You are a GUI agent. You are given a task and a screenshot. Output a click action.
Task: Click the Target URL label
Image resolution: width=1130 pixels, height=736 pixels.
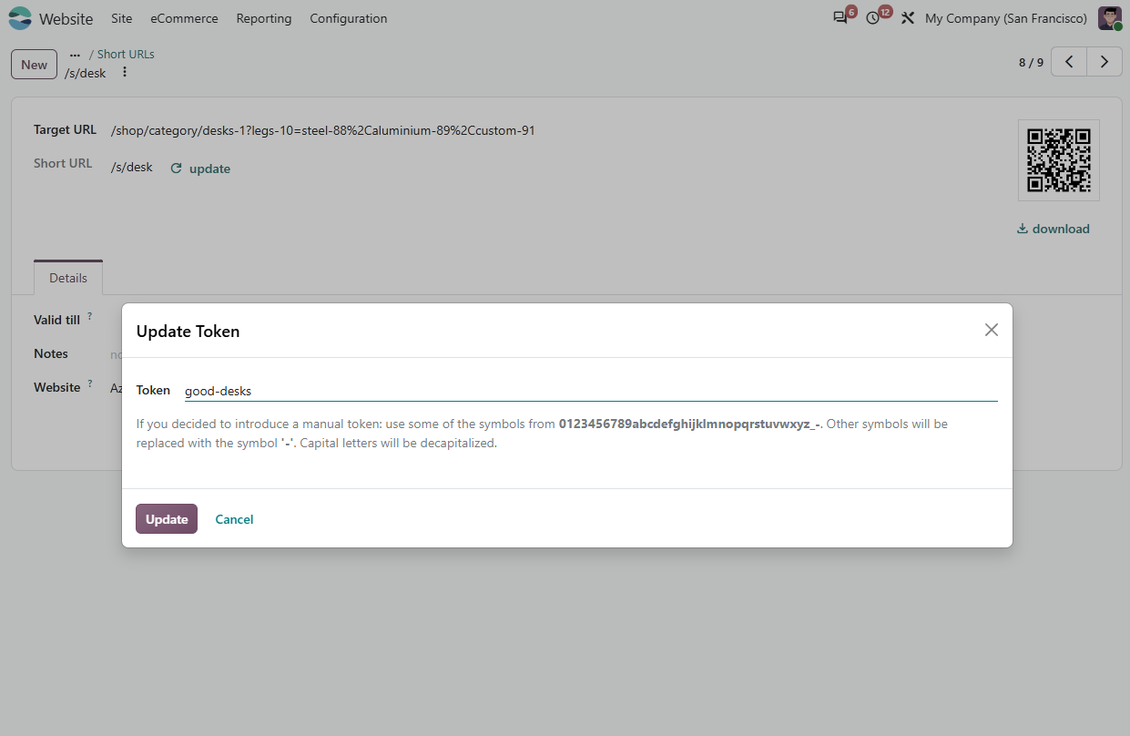click(65, 130)
